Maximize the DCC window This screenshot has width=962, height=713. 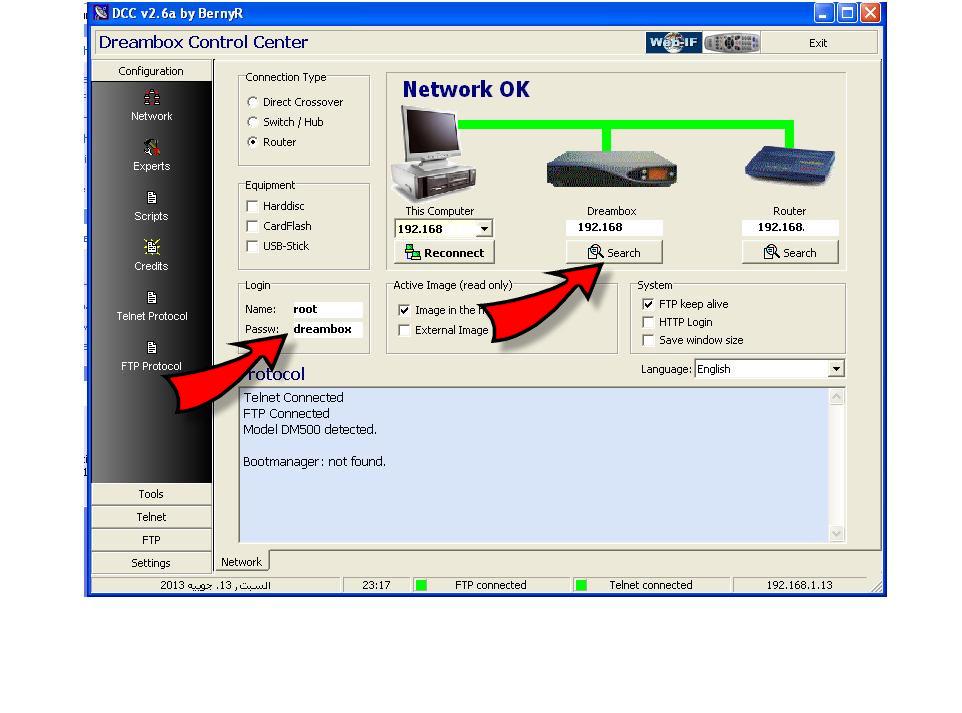(847, 13)
